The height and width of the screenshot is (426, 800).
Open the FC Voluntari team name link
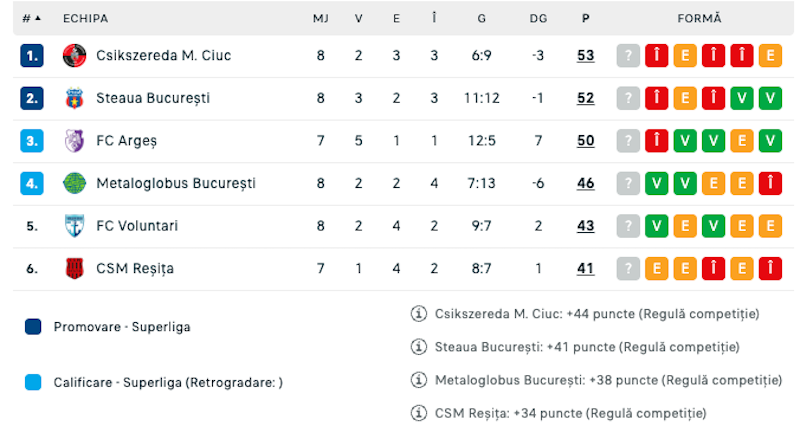click(137, 225)
